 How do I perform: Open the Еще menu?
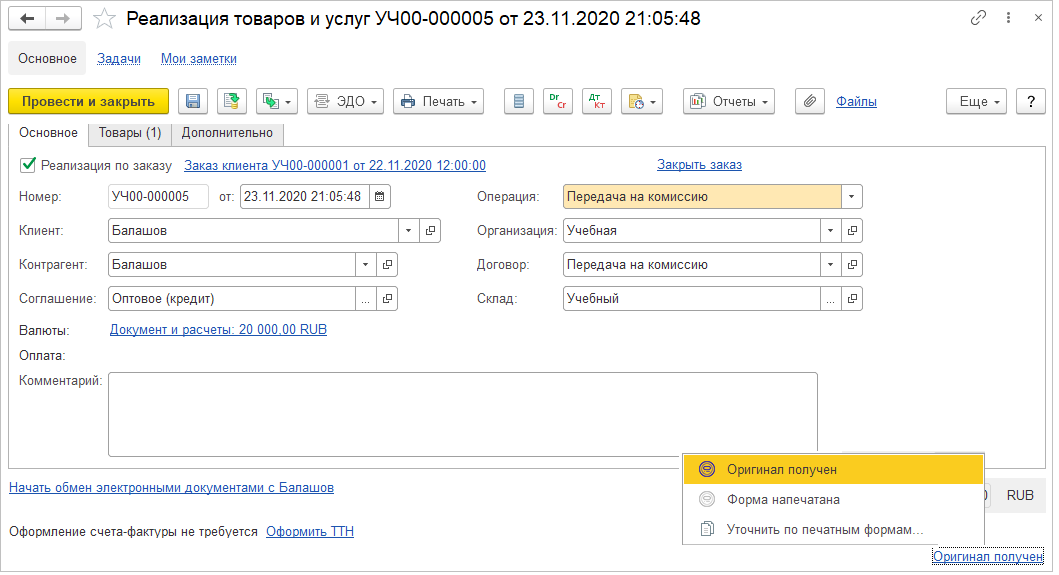coord(975,101)
